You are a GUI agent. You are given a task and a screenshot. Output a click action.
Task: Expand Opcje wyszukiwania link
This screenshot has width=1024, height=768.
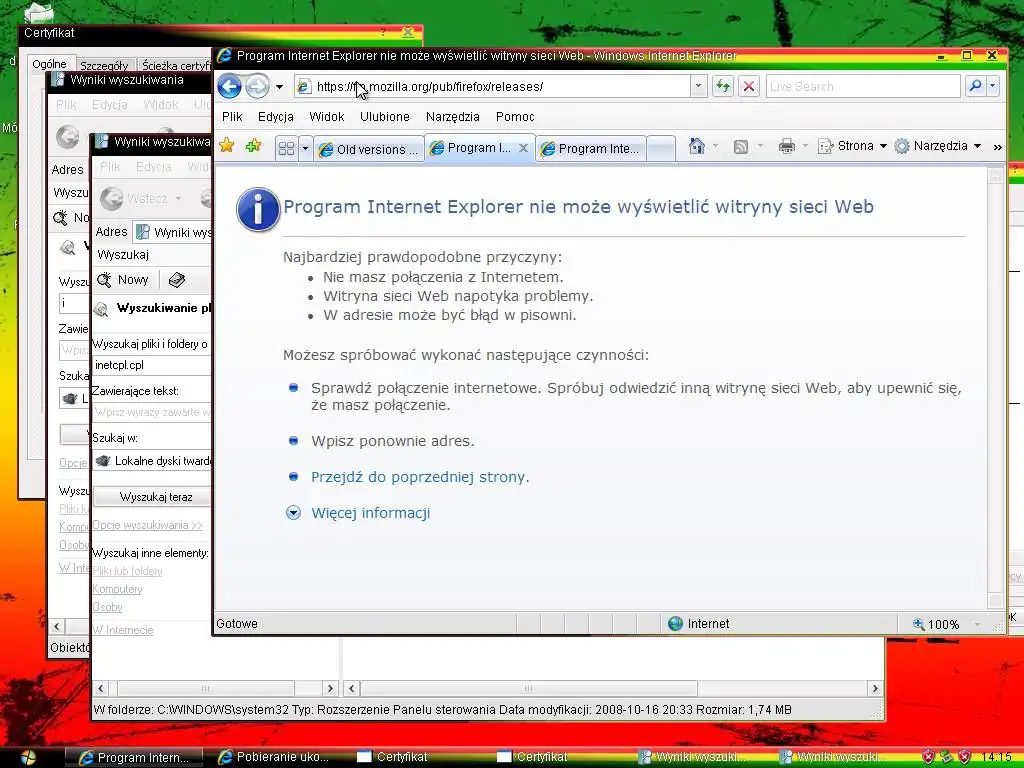click(x=148, y=524)
